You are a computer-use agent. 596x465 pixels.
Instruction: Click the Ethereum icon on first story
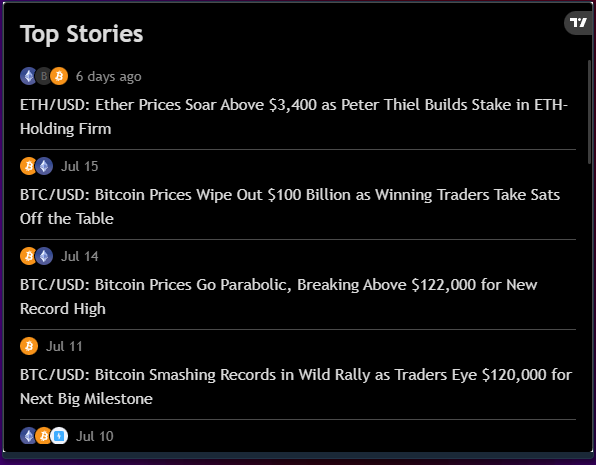pyautogui.click(x=29, y=76)
